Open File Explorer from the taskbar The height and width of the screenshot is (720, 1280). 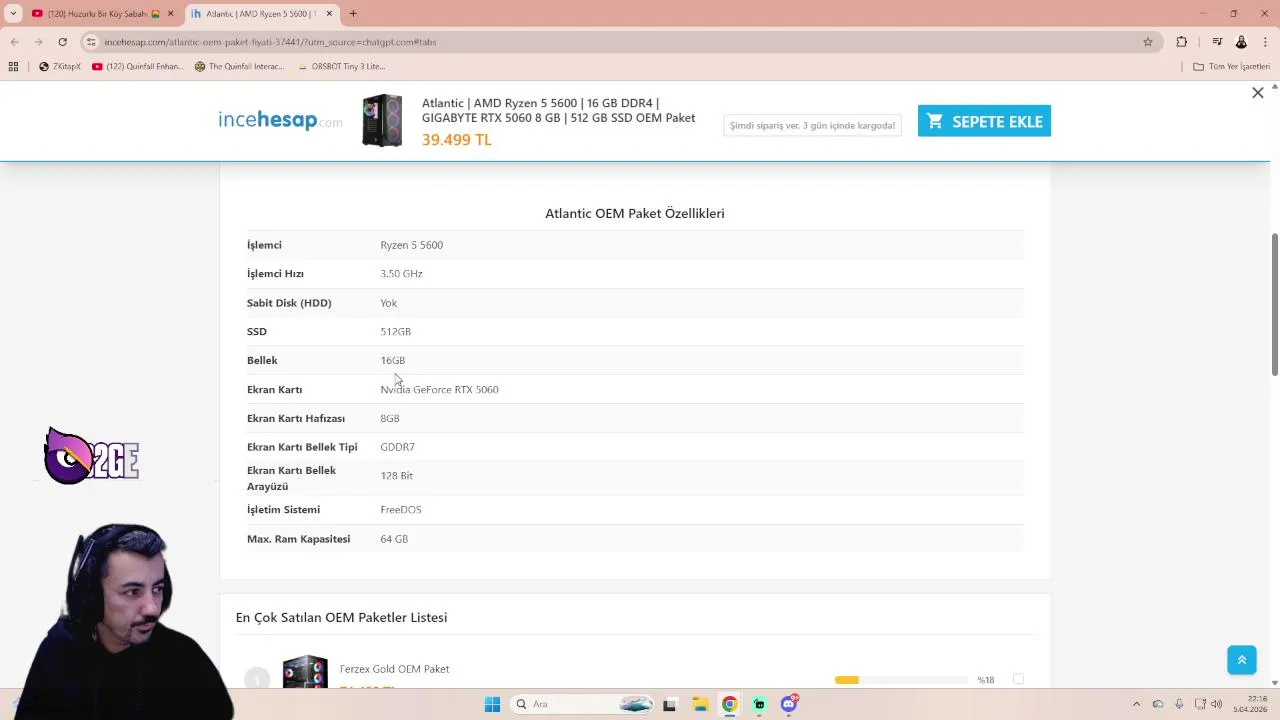click(700, 704)
